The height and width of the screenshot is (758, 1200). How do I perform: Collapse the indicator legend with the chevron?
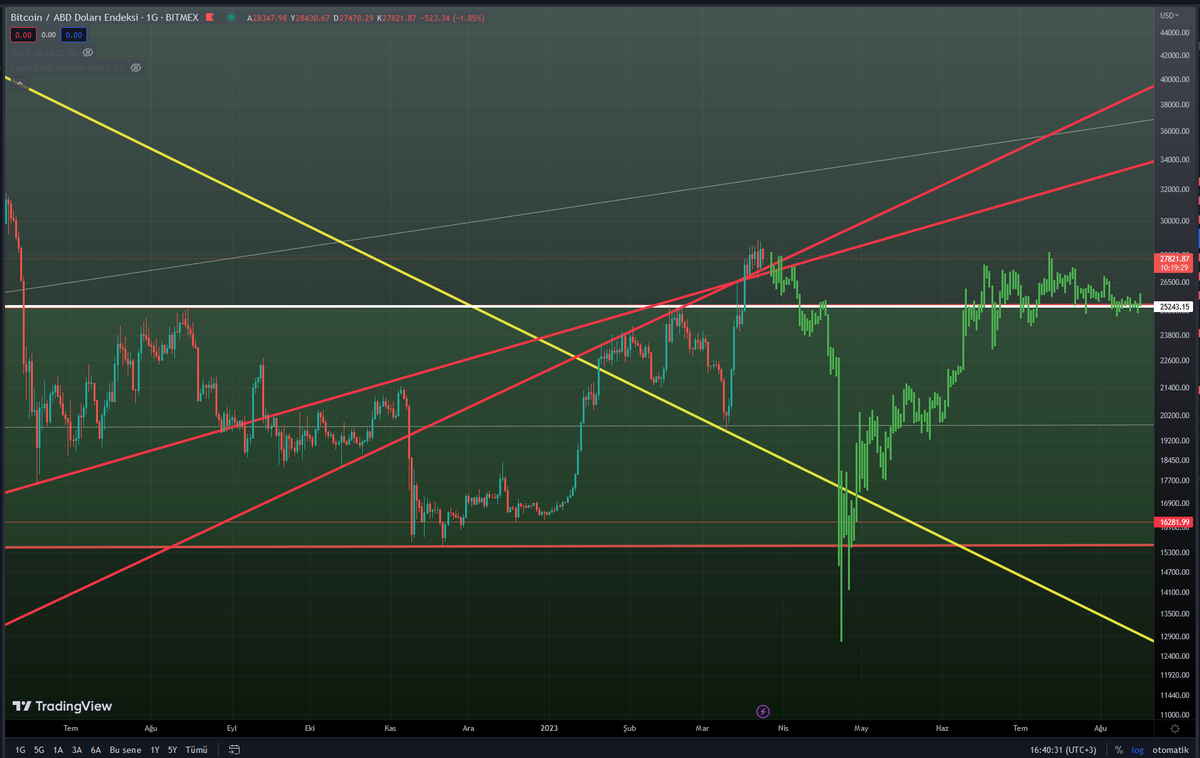(x=21, y=83)
